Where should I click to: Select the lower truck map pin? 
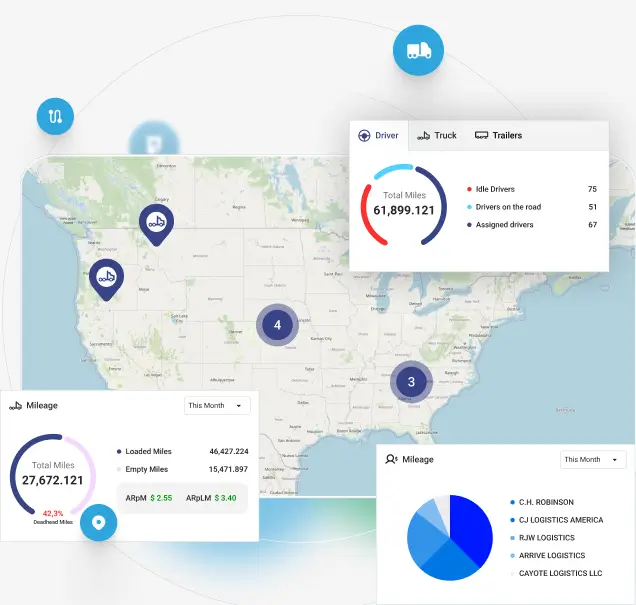tap(106, 278)
